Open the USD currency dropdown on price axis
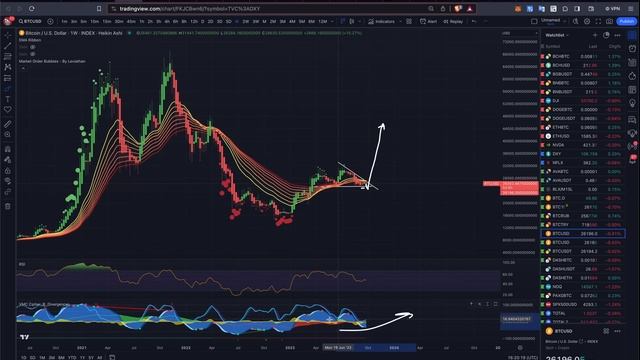 tap(519, 33)
